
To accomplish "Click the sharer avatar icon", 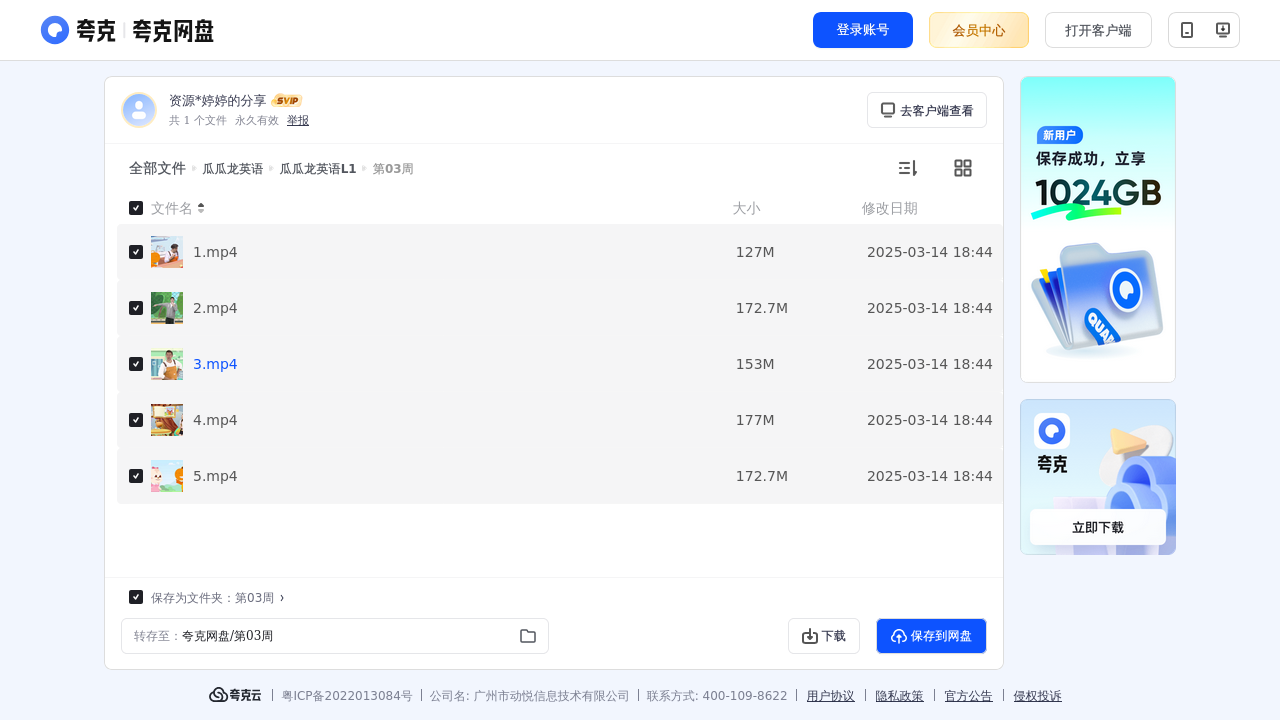I will coord(139,110).
